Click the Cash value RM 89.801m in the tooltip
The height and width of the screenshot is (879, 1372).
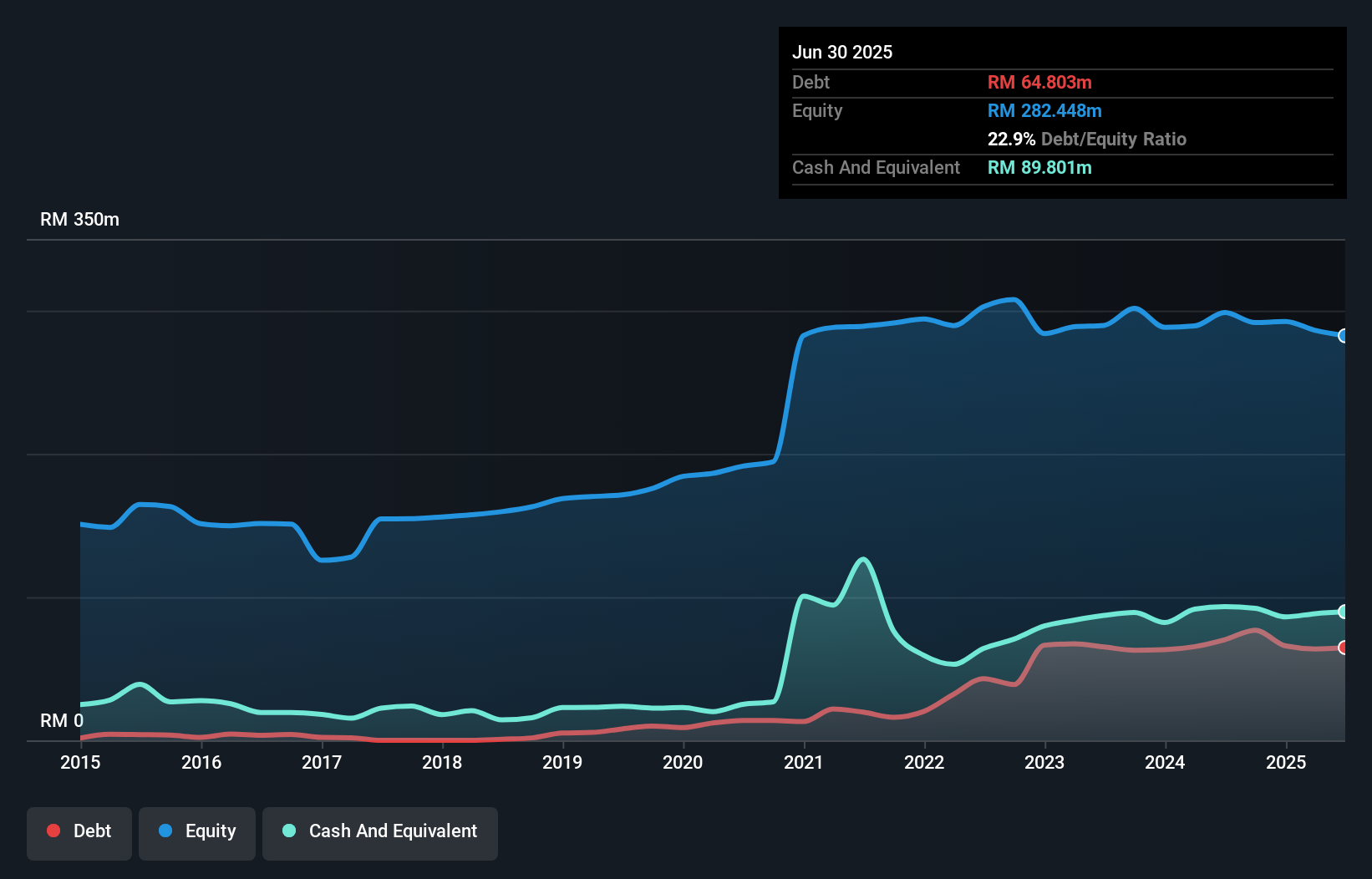click(x=1039, y=167)
